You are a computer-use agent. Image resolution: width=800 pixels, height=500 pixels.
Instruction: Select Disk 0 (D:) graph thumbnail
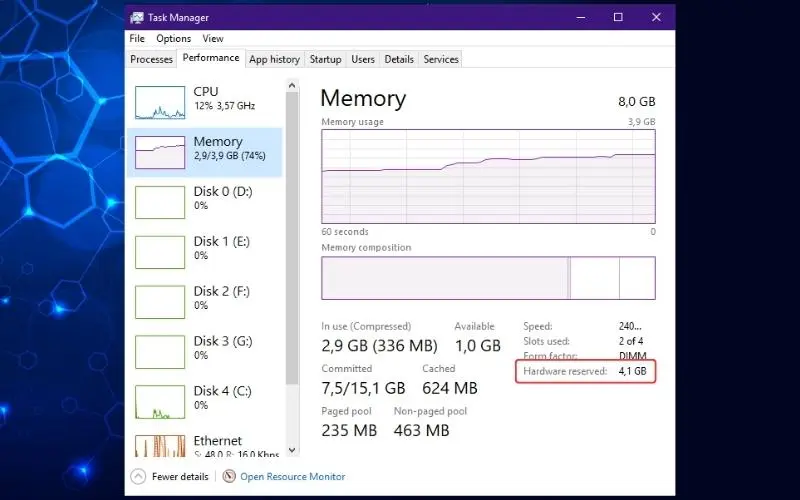160,202
